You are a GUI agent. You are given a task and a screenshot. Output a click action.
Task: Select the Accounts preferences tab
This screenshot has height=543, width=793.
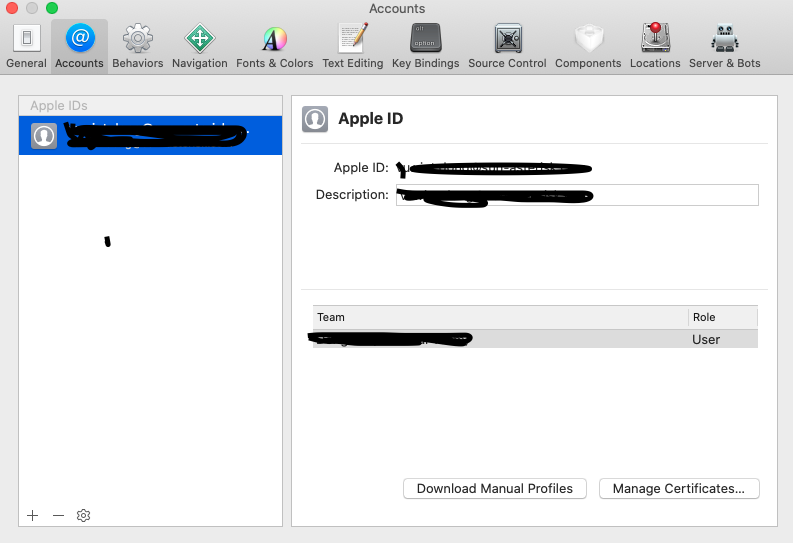79,46
